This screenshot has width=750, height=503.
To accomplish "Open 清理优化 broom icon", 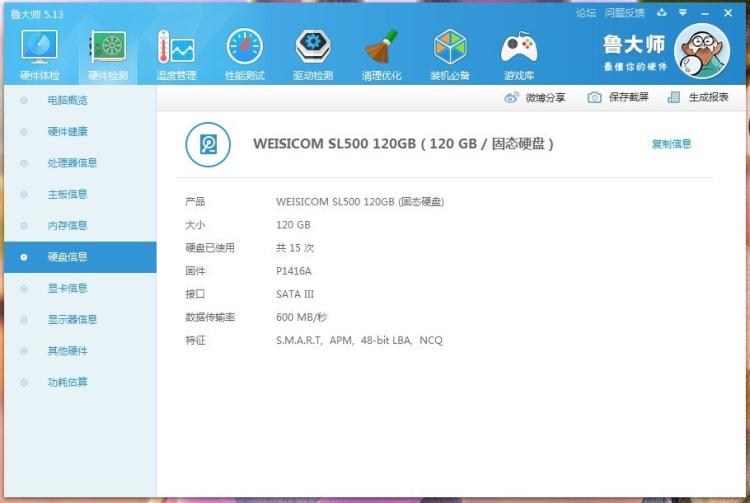I will pyautogui.click(x=381, y=46).
